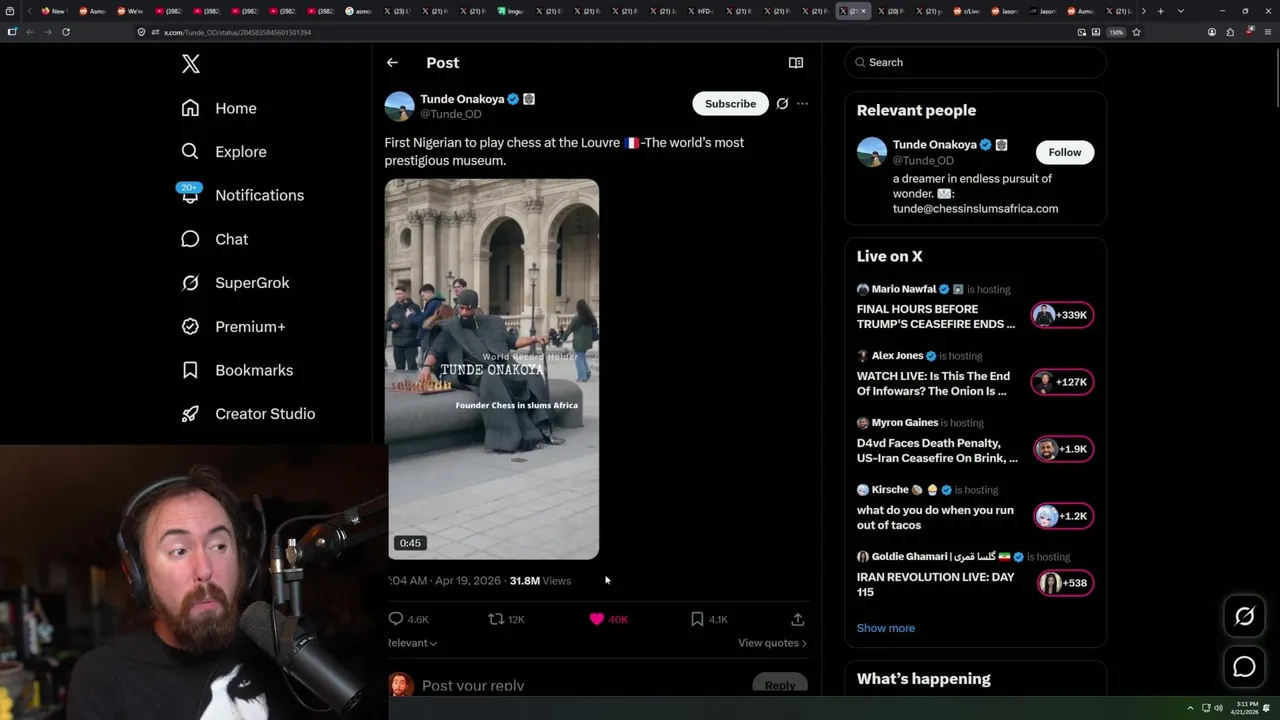Expand Show more live spaces

pos(886,628)
